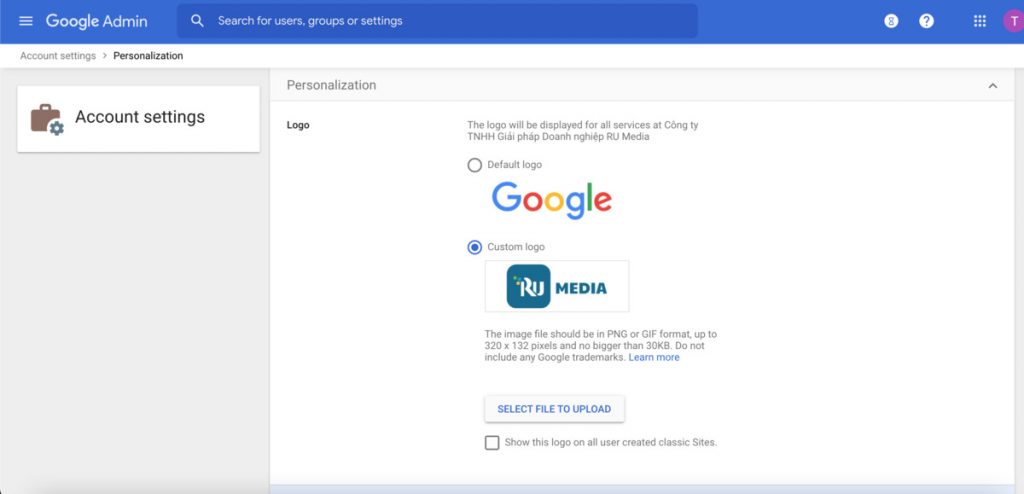Click the logo description text about RU Media
The width and height of the screenshot is (1024, 494).
click(583, 131)
